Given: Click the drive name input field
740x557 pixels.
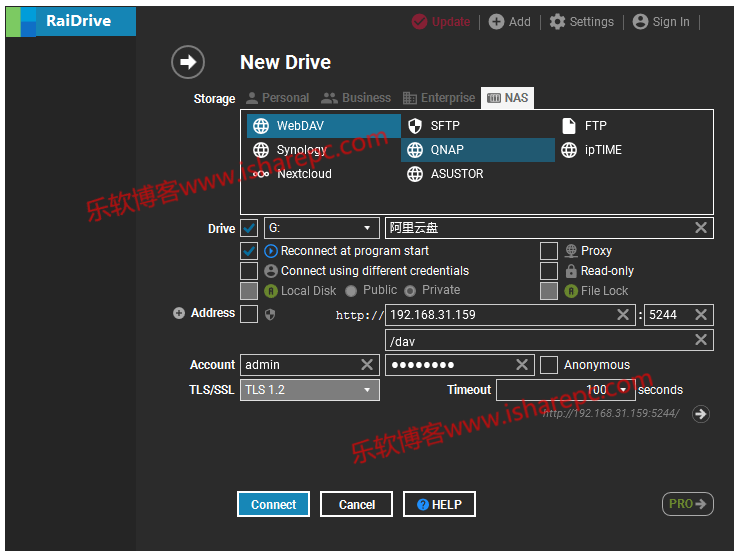Looking at the screenshot, I should pyautogui.click(x=549, y=228).
